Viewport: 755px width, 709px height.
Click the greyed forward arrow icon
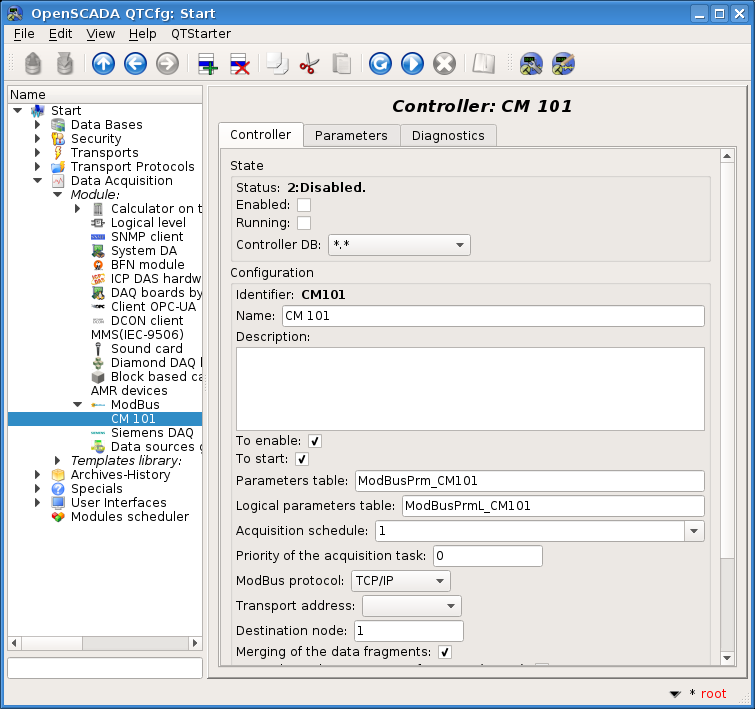(x=168, y=64)
